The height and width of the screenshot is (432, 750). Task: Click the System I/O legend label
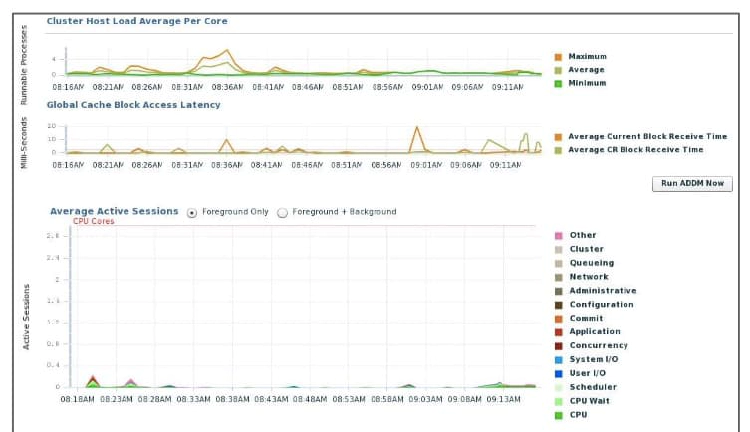(594, 359)
